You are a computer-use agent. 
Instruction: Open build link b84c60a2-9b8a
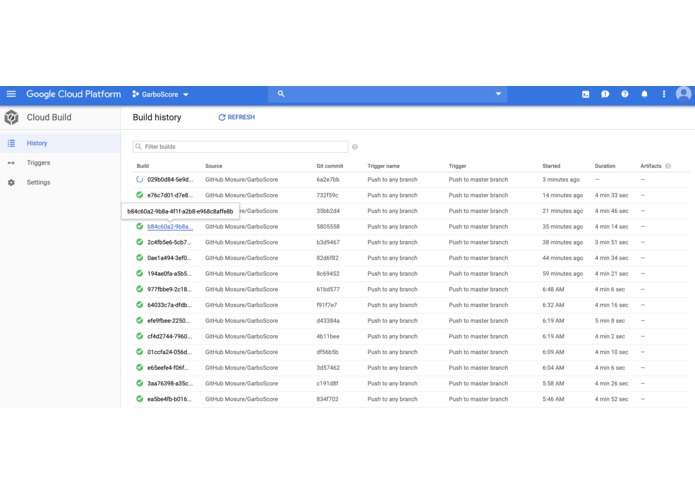pyautogui.click(x=170, y=226)
